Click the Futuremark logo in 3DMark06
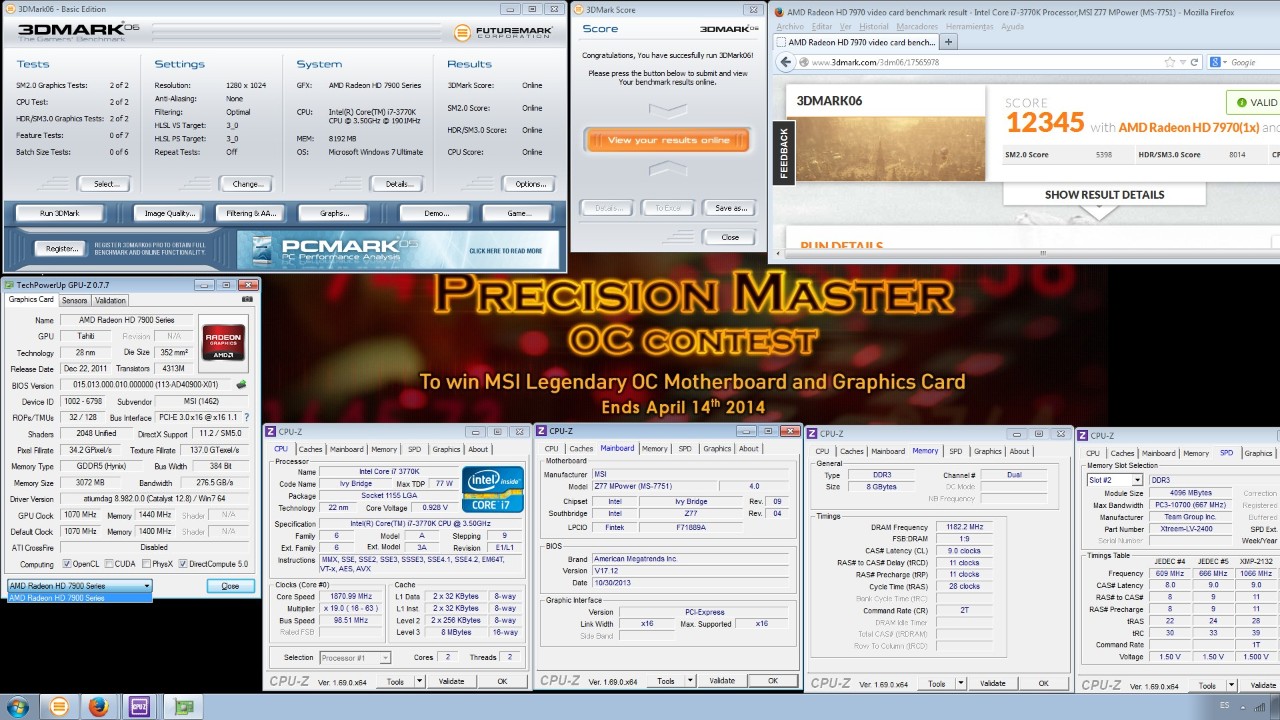The height and width of the screenshot is (720, 1280). (x=504, y=32)
